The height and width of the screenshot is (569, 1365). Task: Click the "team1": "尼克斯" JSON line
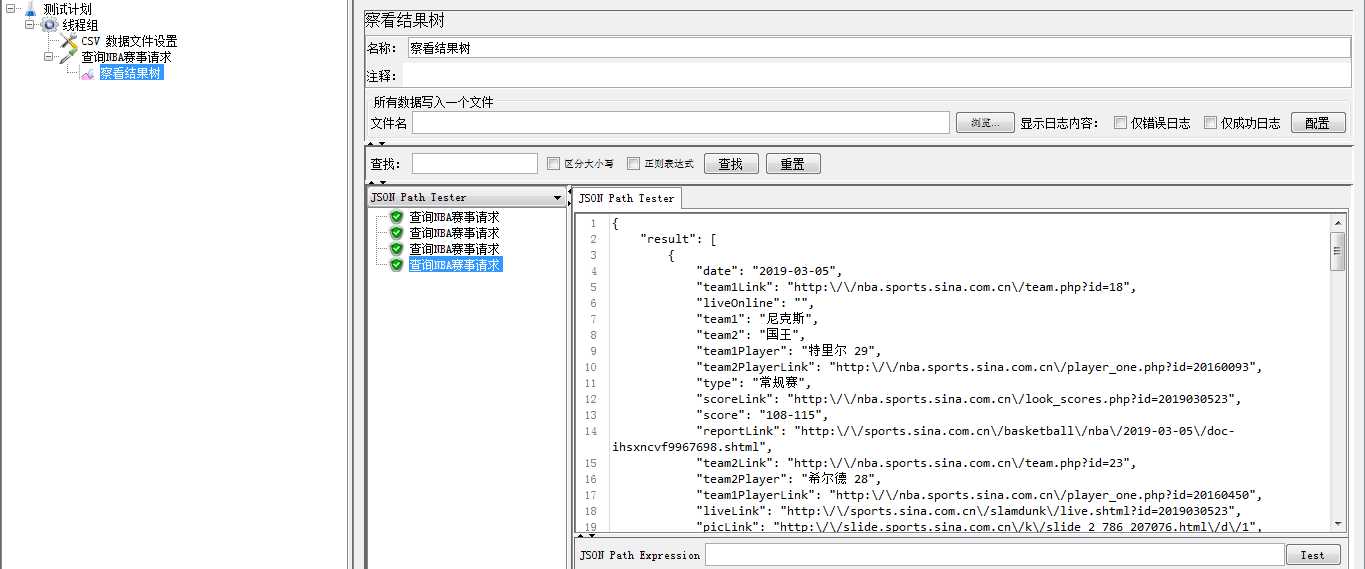pos(757,319)
